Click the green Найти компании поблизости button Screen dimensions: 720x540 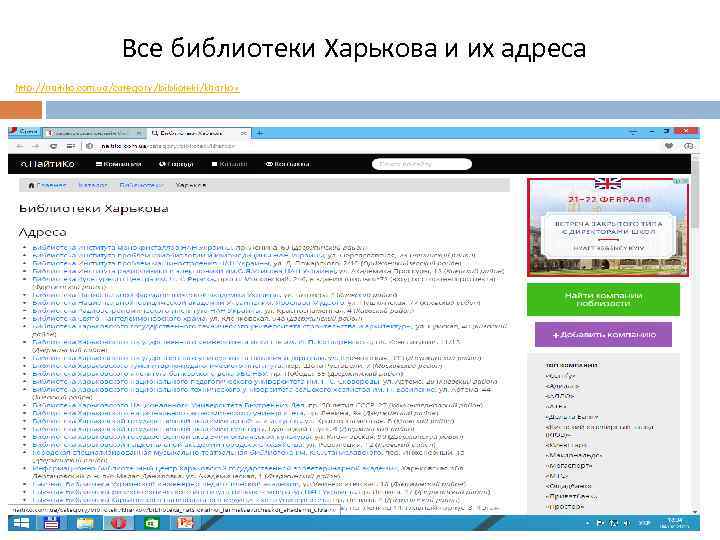603,299
